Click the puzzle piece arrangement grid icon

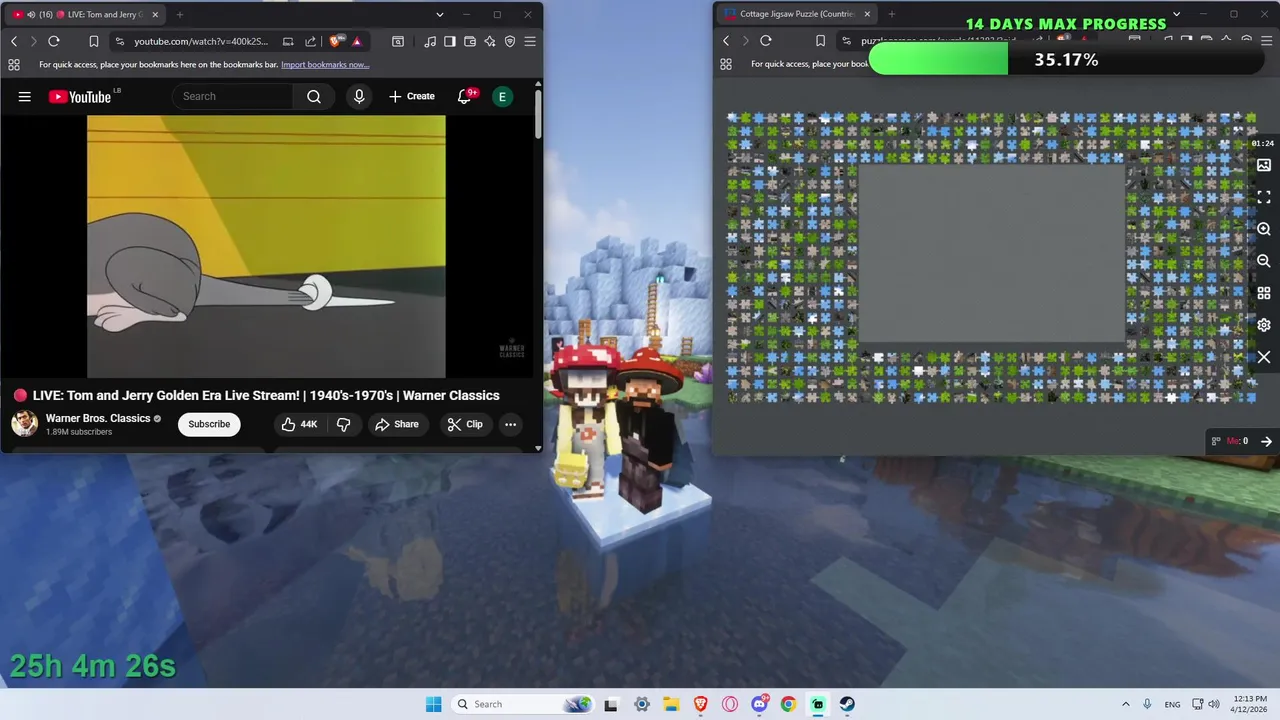tap(1264, 293)
